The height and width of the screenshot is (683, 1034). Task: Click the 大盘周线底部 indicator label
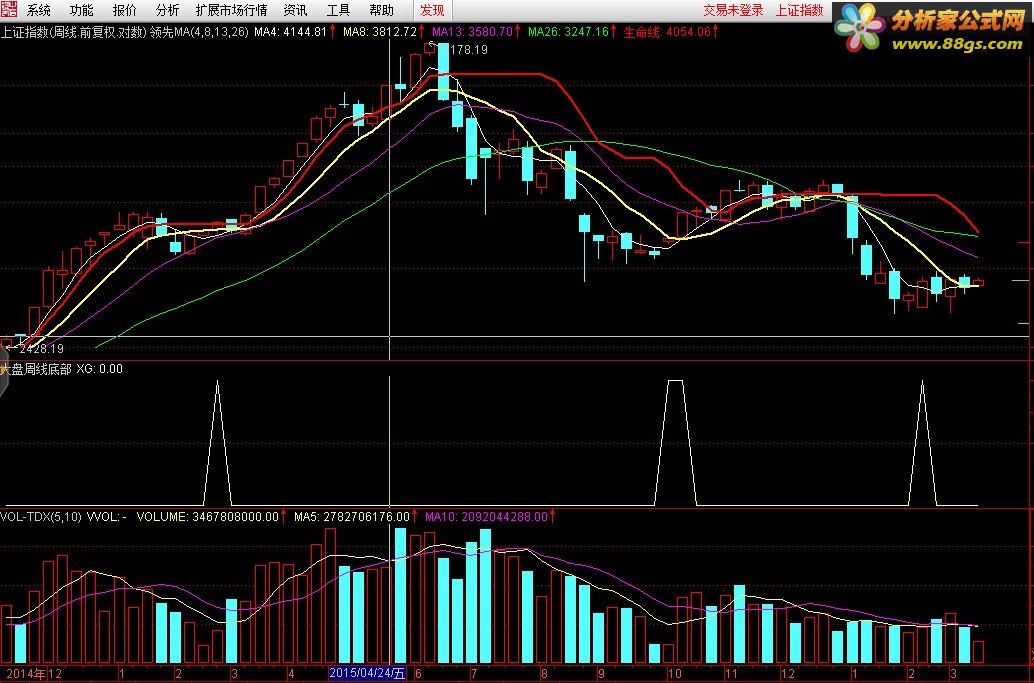point(36,369)
